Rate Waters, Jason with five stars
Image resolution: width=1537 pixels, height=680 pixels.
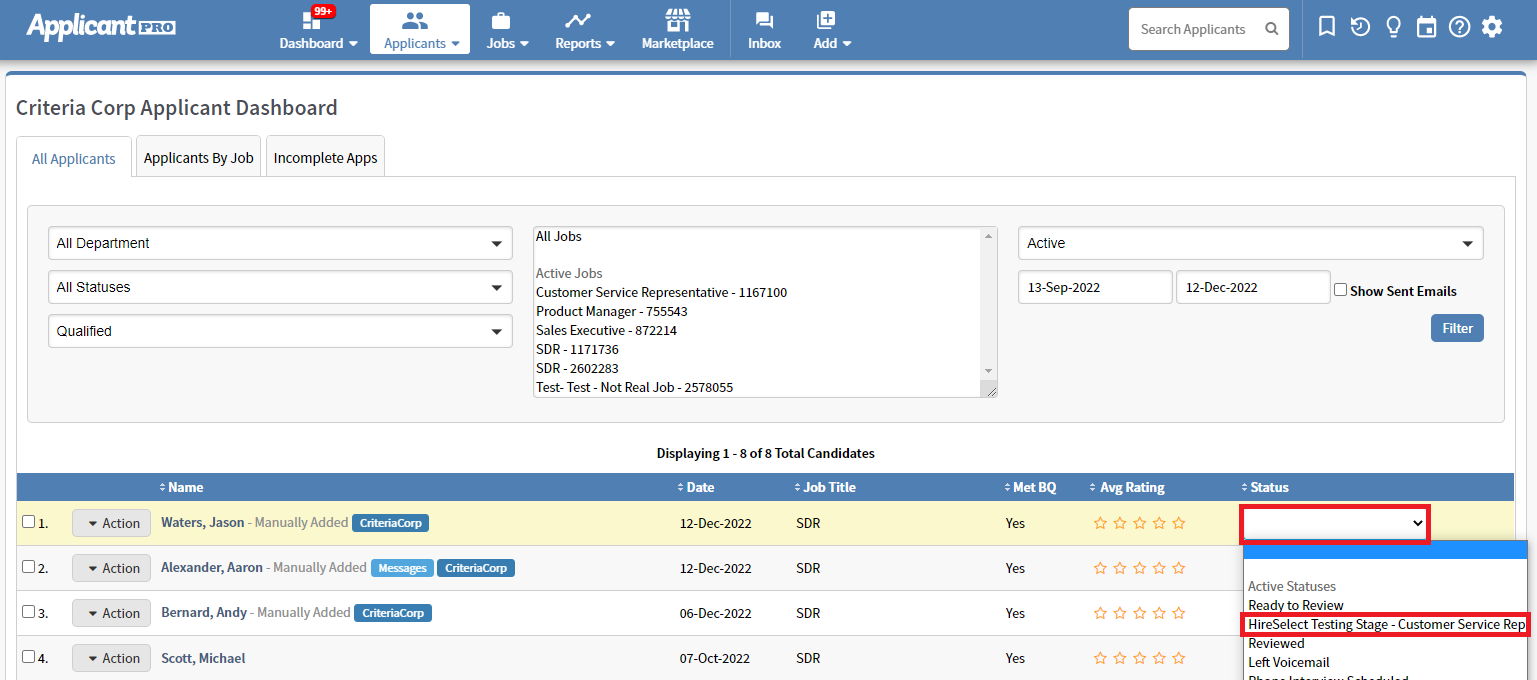(1179, 523)
